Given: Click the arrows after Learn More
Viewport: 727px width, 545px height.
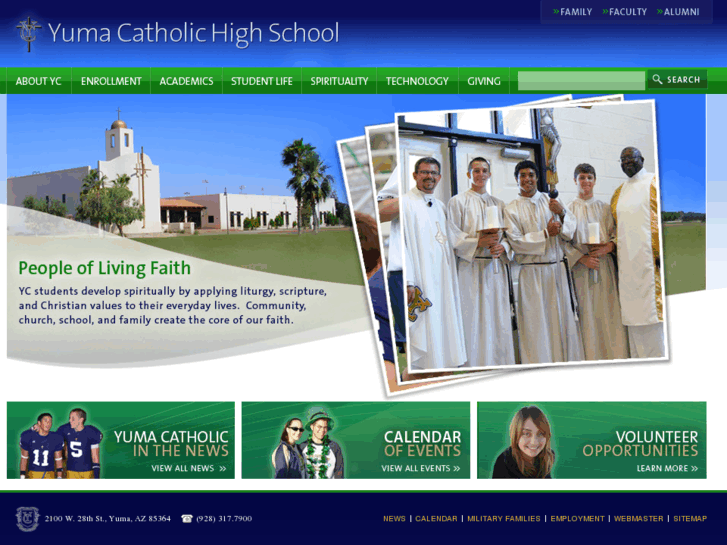Looking at the screenshot, I should tap(694, 468).
